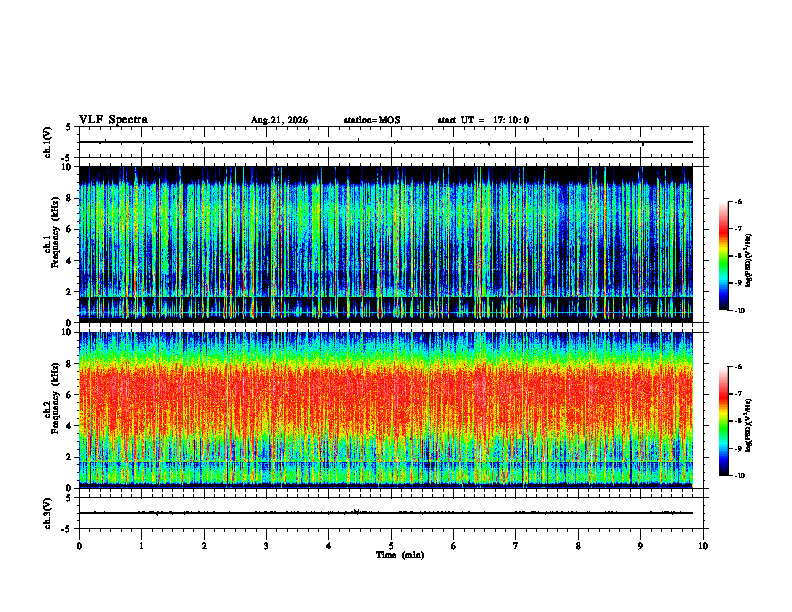Click the ch.3(V) axis label
Image resolution: width=792 pixels, height=612 pixels.
coord(48,513)
